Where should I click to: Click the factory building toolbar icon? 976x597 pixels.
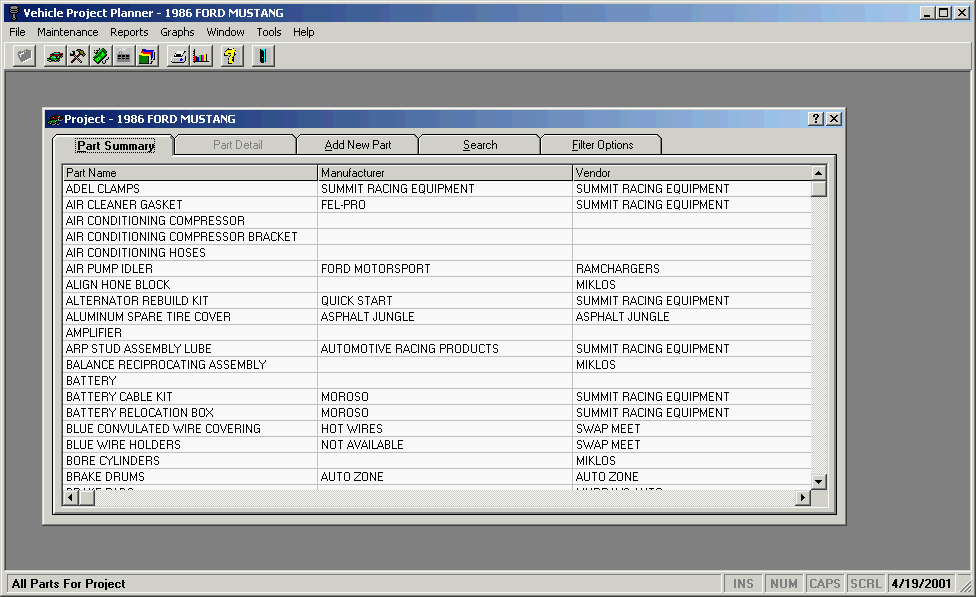(124, 57)
